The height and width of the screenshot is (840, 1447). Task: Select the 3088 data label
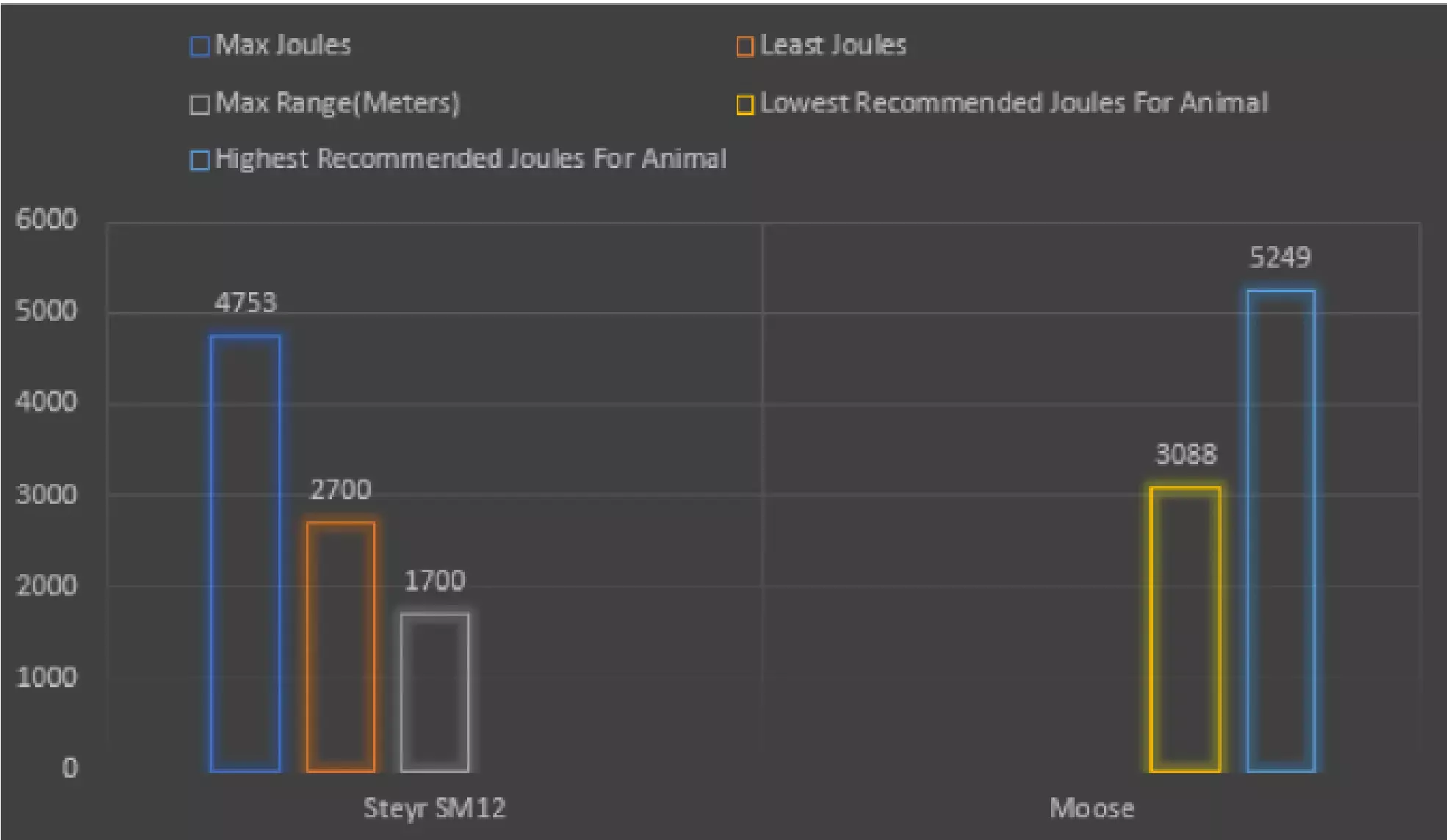point(1186,455)
